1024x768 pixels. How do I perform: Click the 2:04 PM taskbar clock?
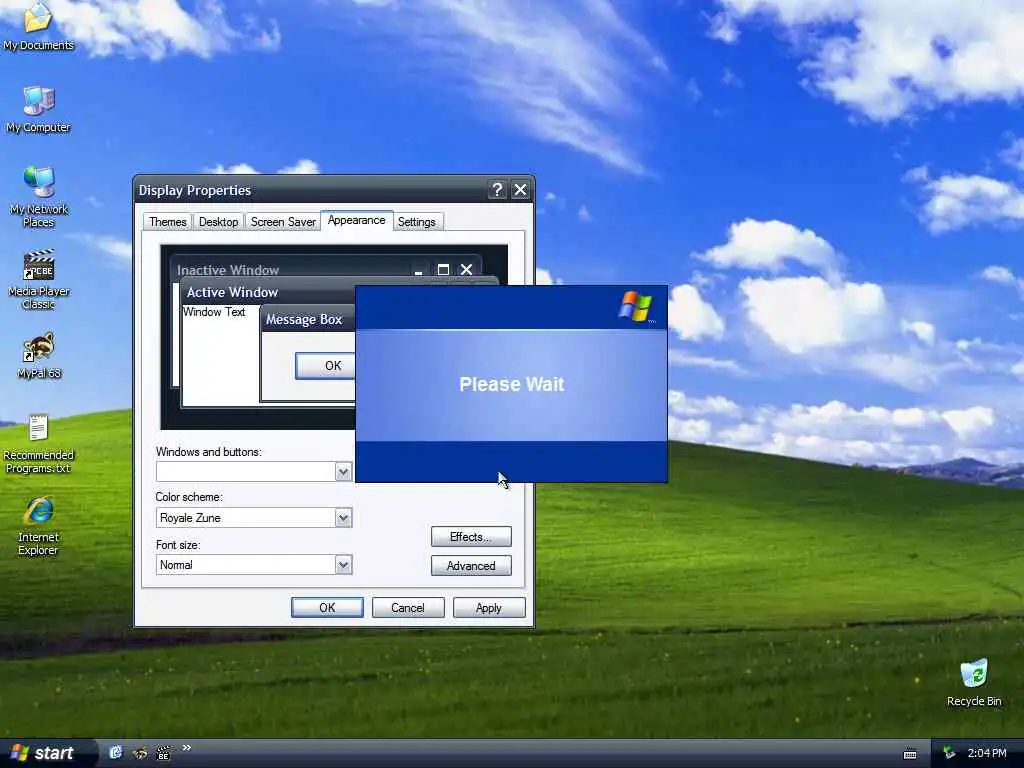(987, 754)
